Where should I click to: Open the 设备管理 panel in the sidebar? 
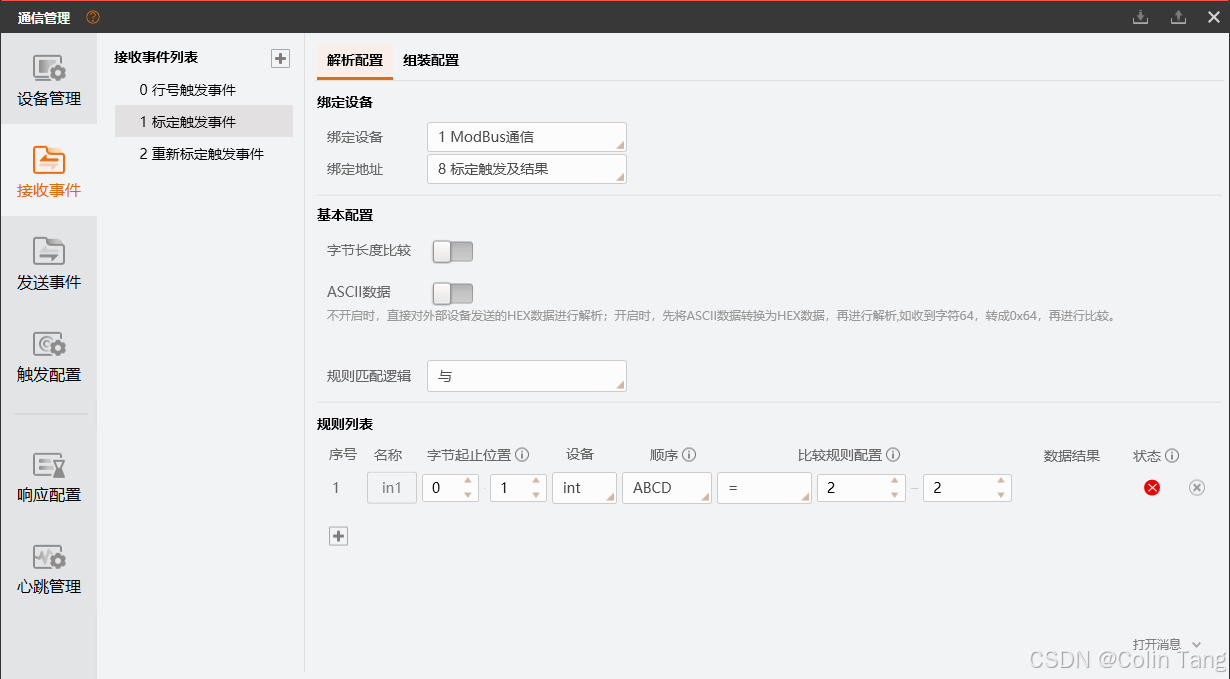tap(48, 80)
